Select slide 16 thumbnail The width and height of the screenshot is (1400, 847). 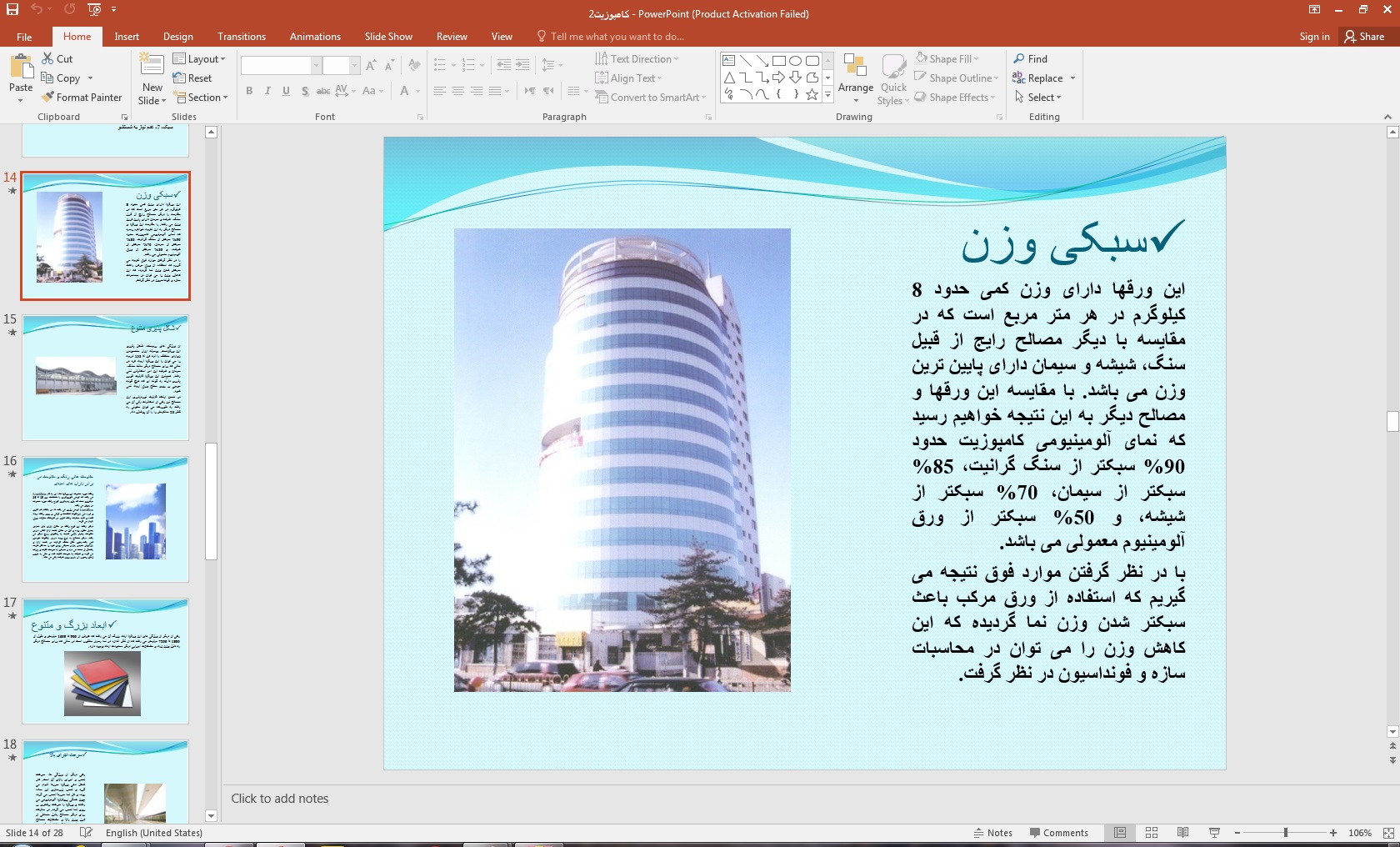point(105,519)
